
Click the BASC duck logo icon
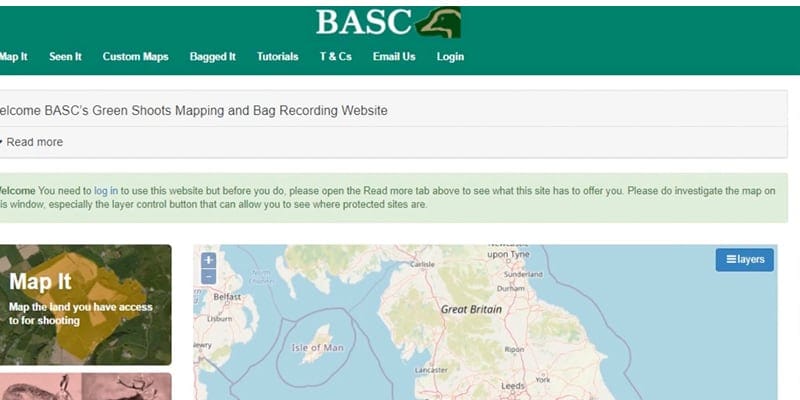[439, 22]
